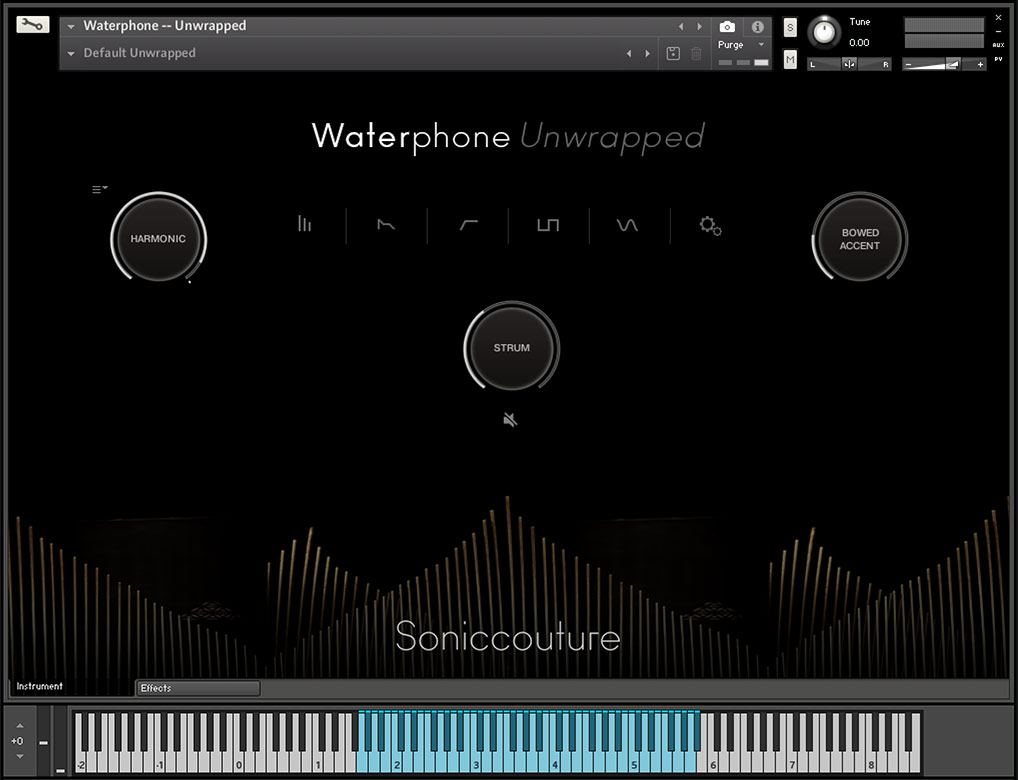Click the Default Unwrapped preset name
The image size is (1018, 780).
pos(139,53)
